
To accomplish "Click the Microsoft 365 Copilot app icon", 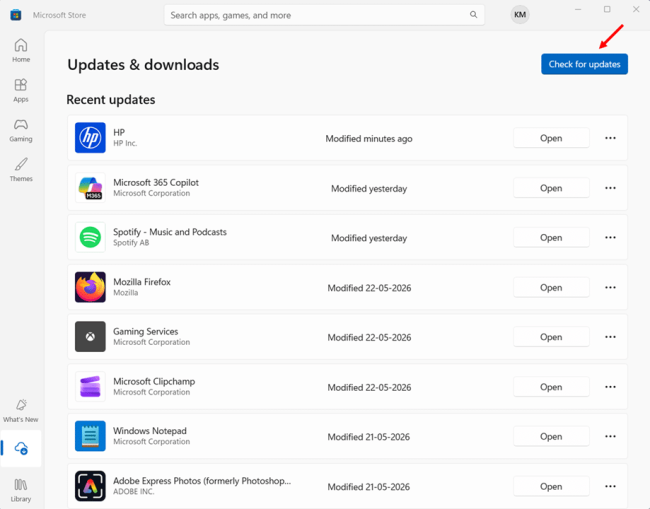I will 90,187.
